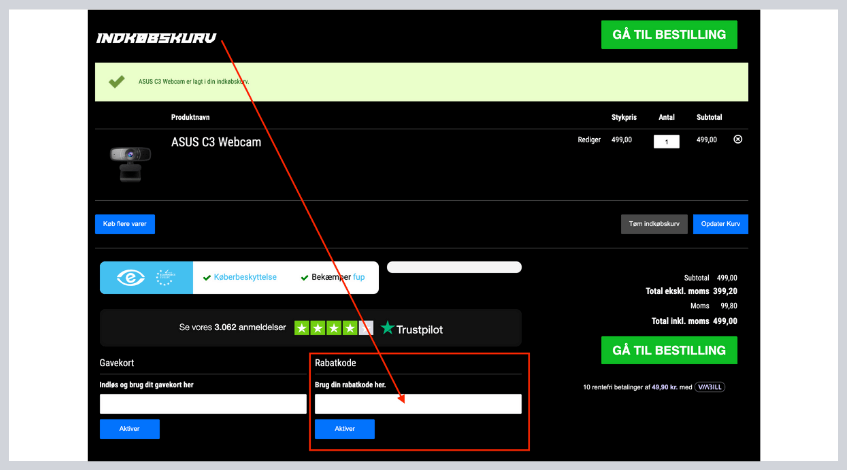Click the e-mærket eye badge icon
Screen dimensions: 847x470
[x=131, y=277]
